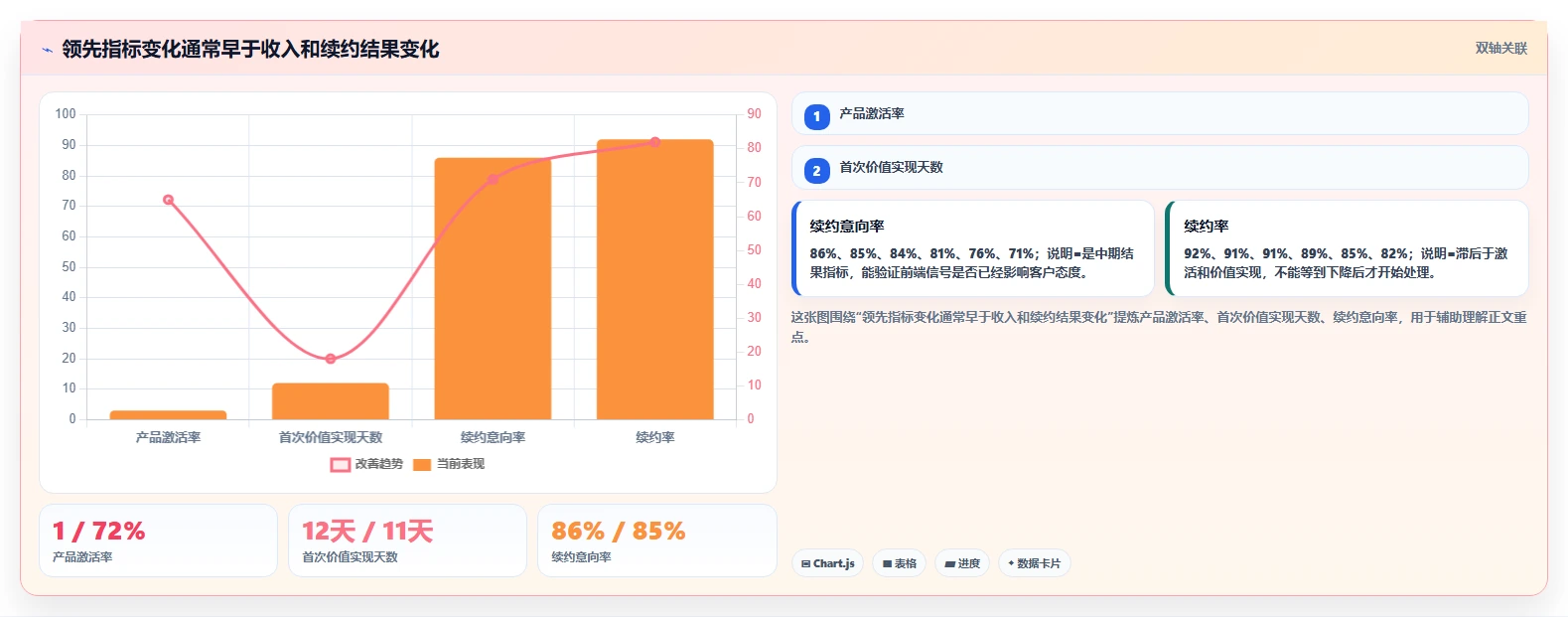Click the lightning icon beside the title
The image size is (1568, 617).
tap(47, 50)
